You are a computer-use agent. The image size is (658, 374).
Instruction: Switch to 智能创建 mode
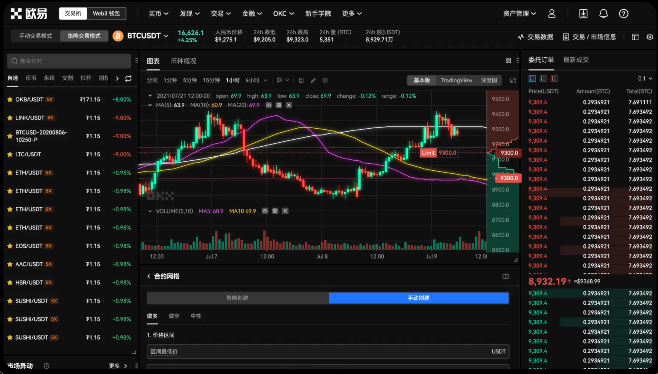238,298
